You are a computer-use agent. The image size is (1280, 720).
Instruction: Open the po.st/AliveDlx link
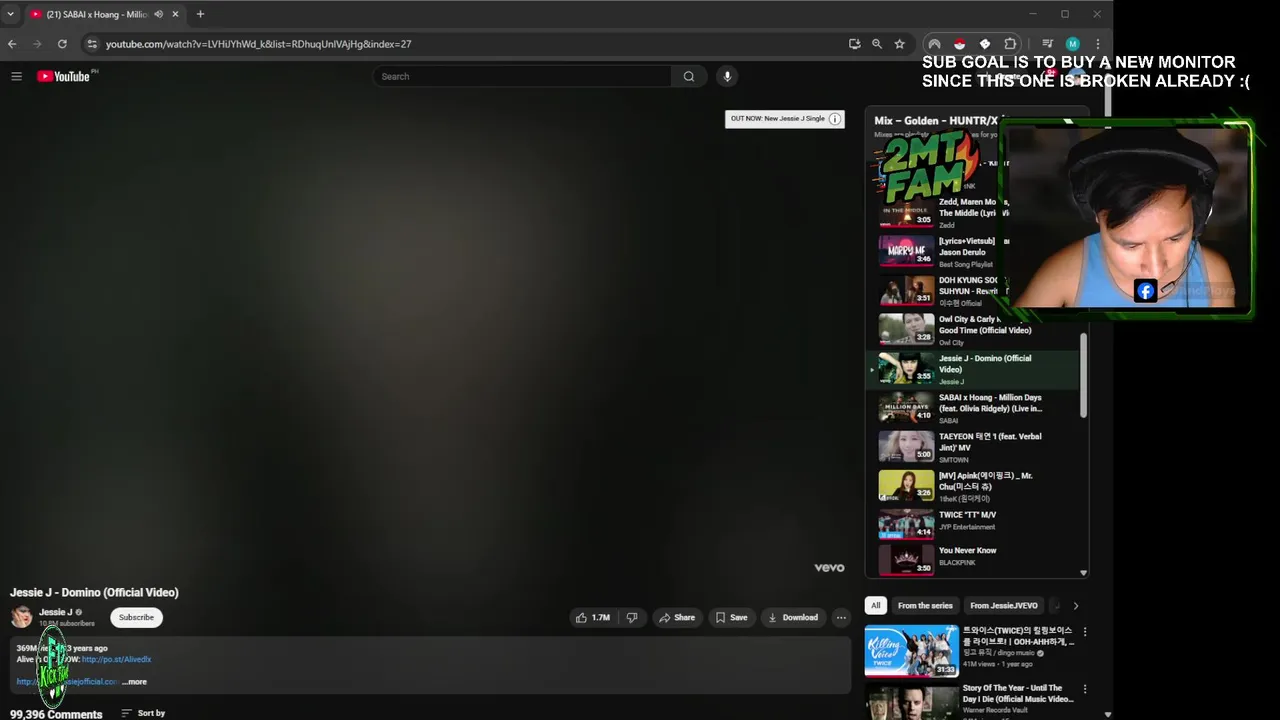point(116,660)
